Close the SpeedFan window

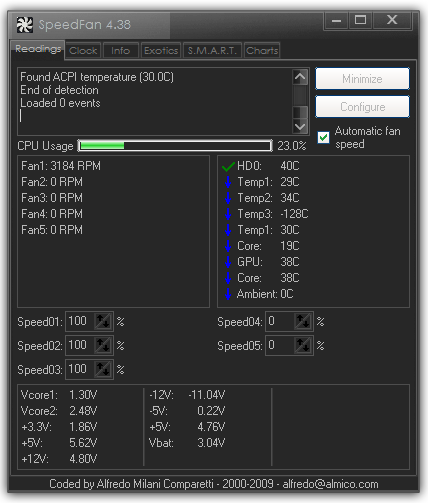392,21
